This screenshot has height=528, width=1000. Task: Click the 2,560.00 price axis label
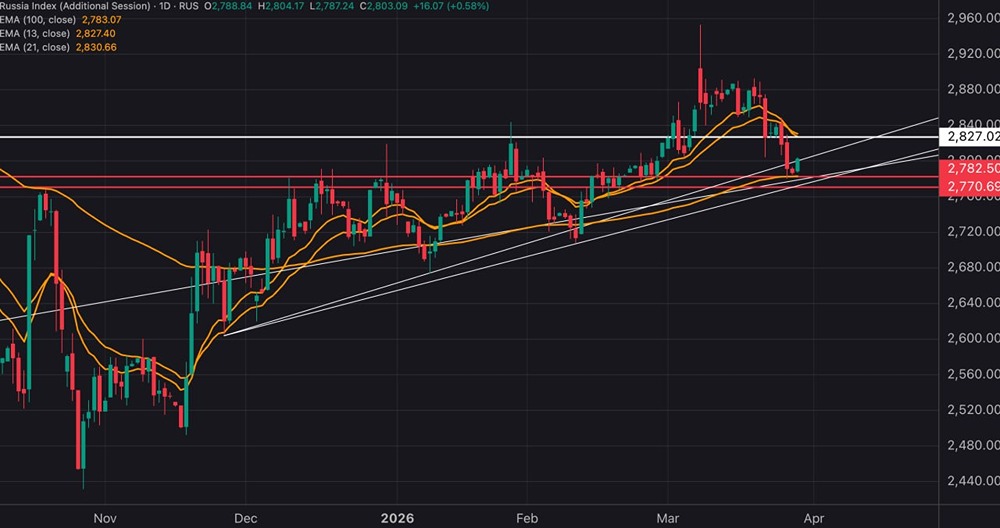tap(973, 374)
